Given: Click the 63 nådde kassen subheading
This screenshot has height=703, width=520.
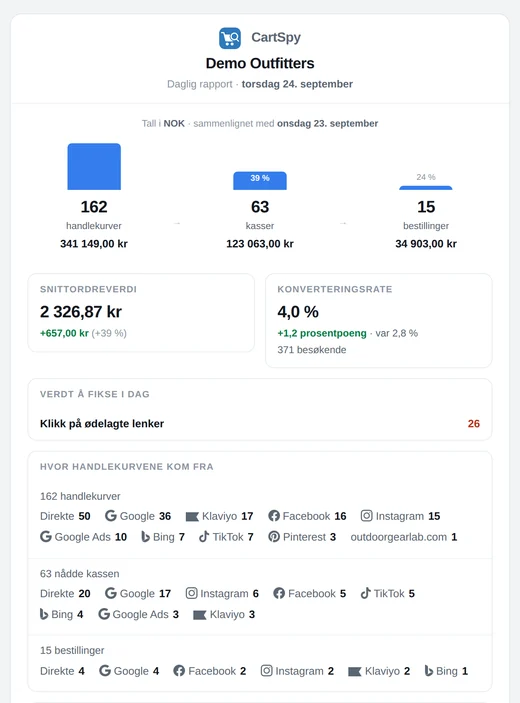Looking at the screenshot, I should [80, 573].
